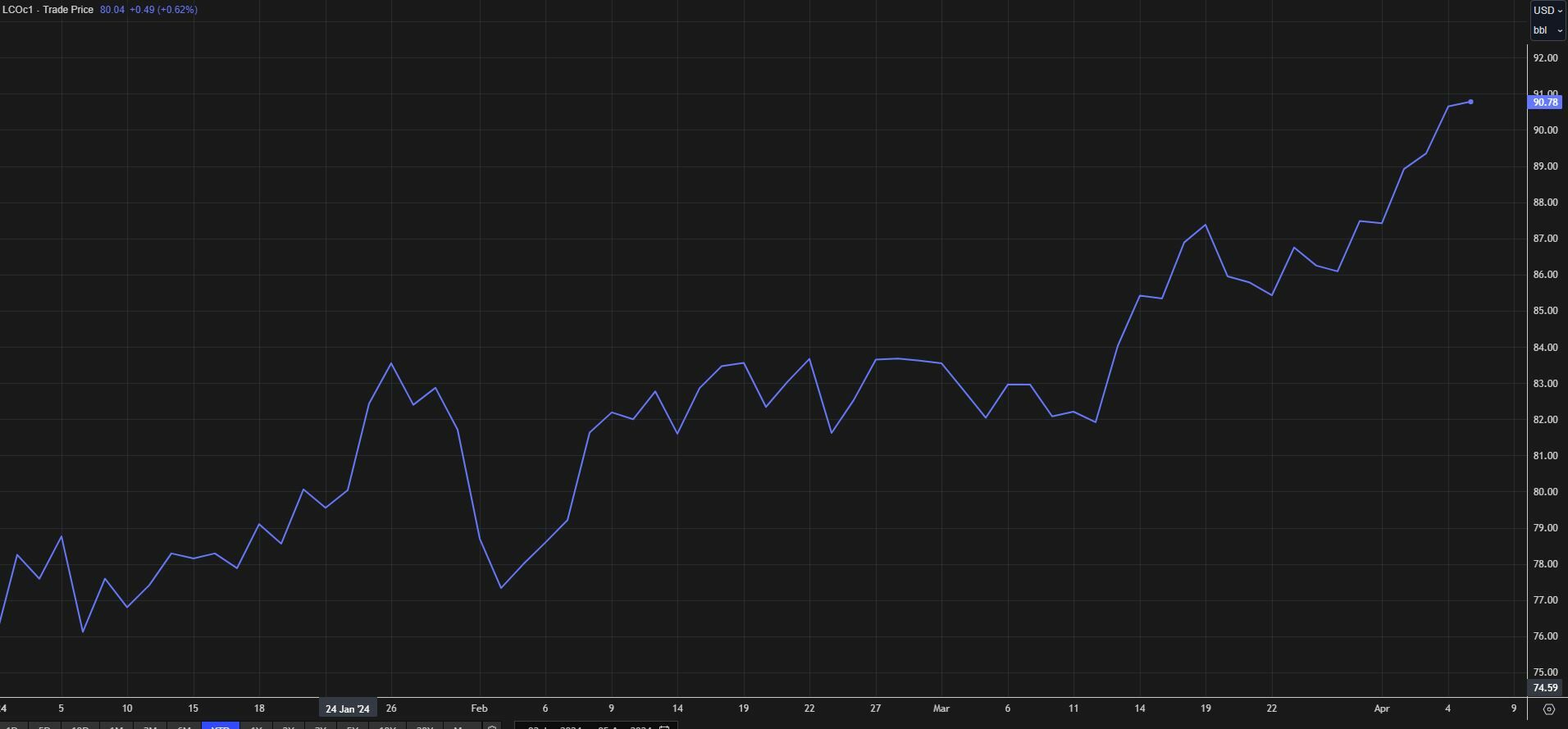This screenshot has width=1568, height=729.
Task: Select the 10Y time range
Action: [387, 726]
